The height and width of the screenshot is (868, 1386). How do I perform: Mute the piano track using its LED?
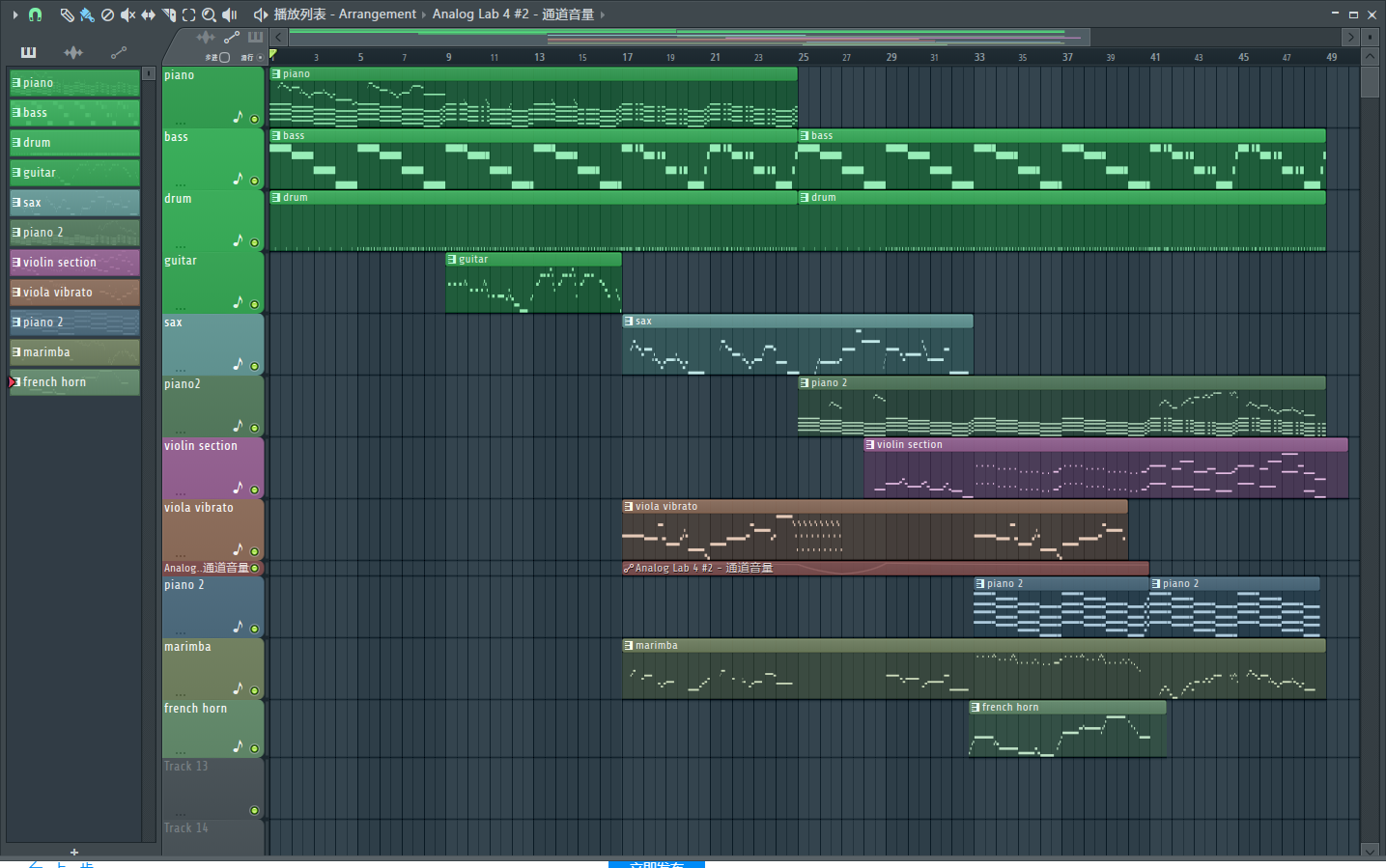(x=255, y=120)
